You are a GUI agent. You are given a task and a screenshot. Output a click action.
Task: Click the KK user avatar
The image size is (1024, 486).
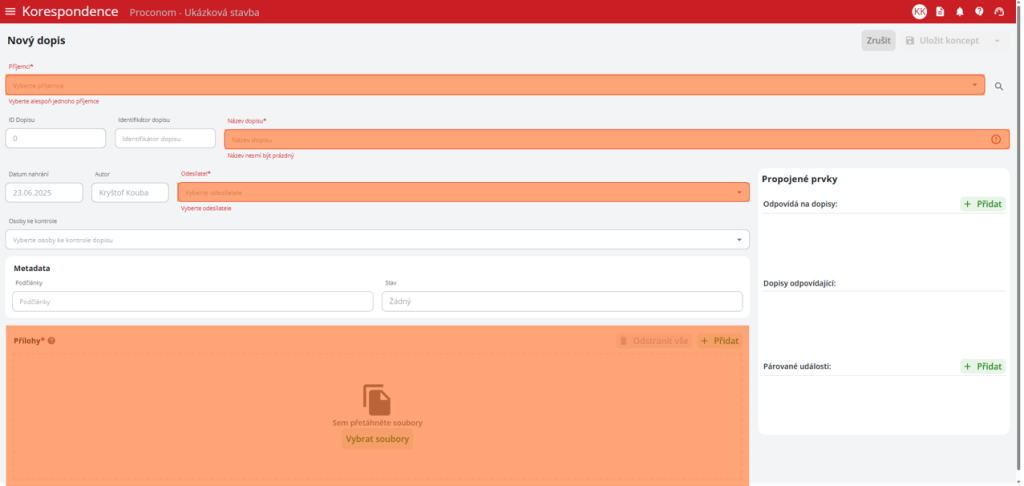click(x=919, y=11)
